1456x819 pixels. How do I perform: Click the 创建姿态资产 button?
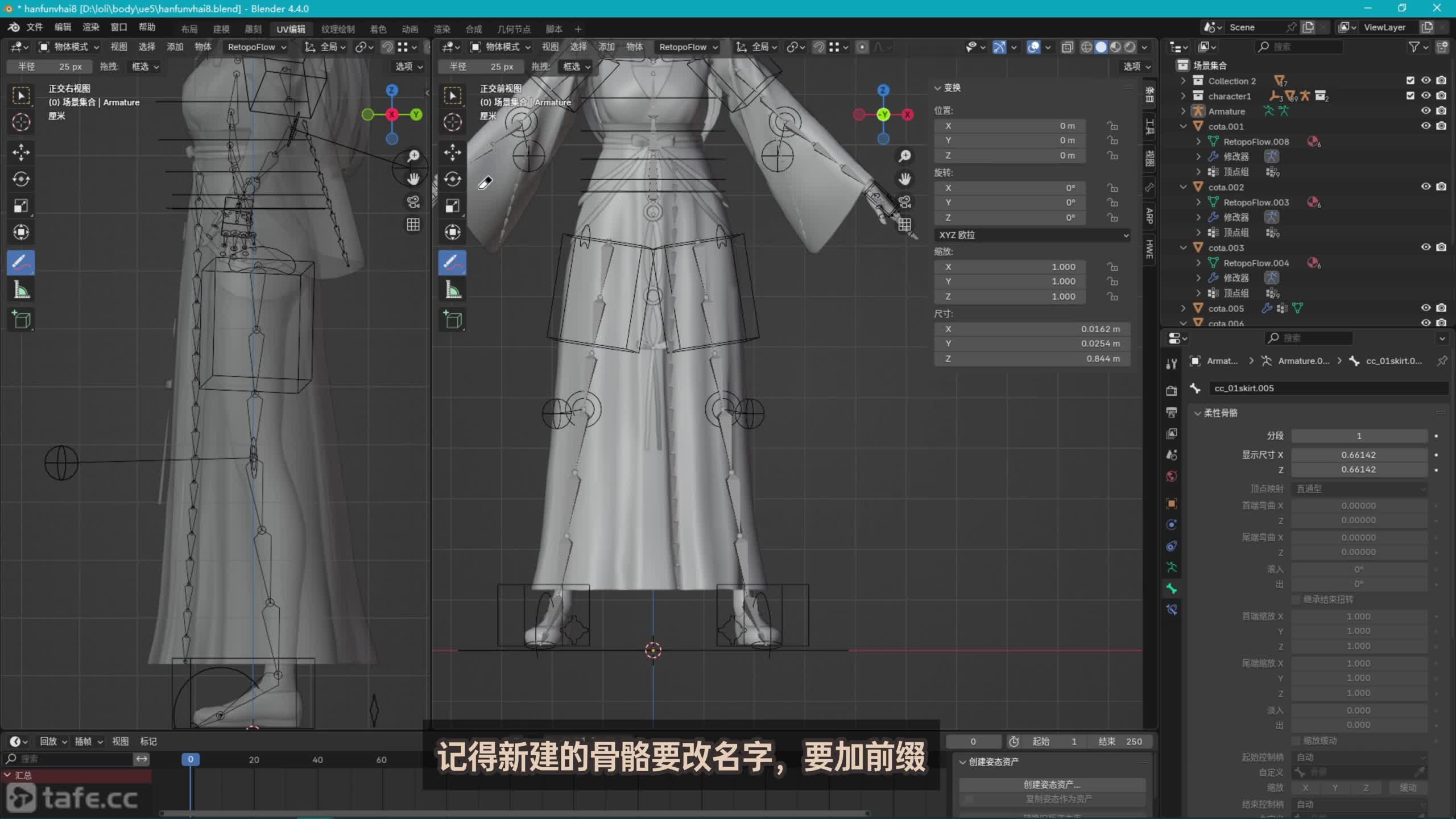point(1052,784)
